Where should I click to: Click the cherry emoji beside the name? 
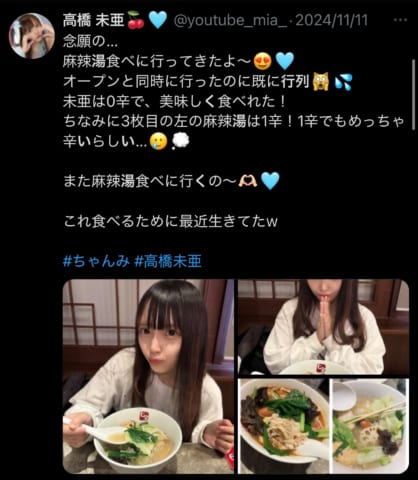136,20
